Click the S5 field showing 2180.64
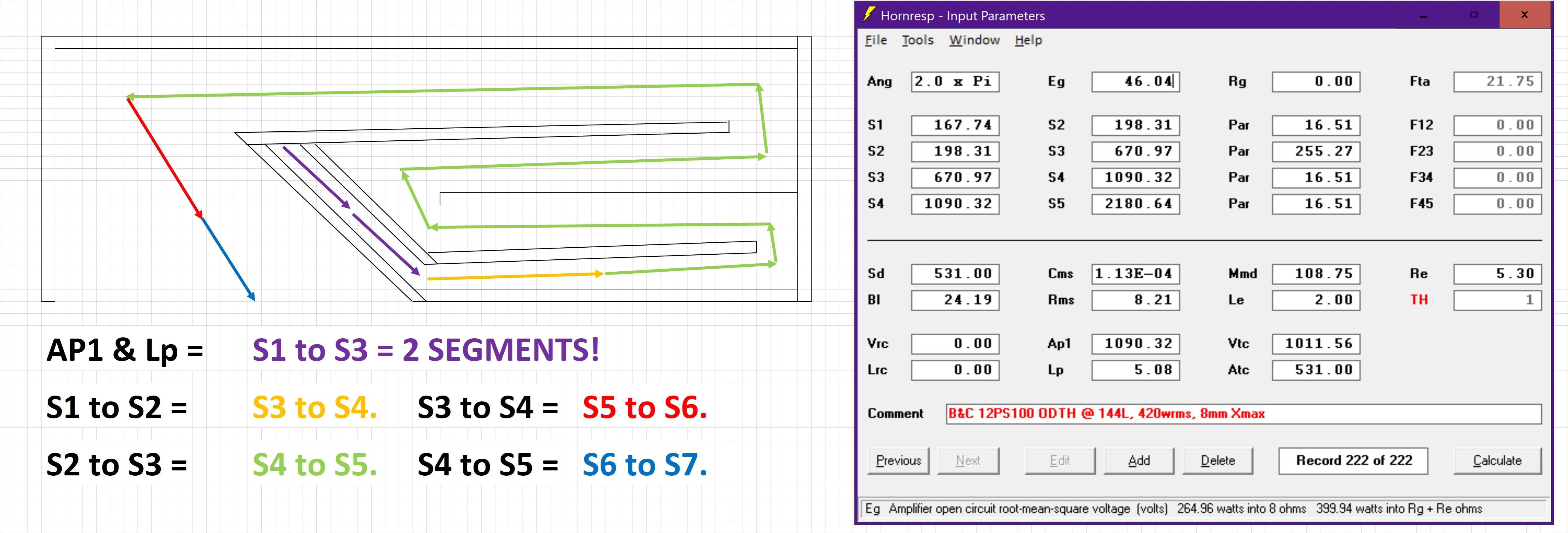Viewport: 1568px width, 533px height. coord(1136,204)
